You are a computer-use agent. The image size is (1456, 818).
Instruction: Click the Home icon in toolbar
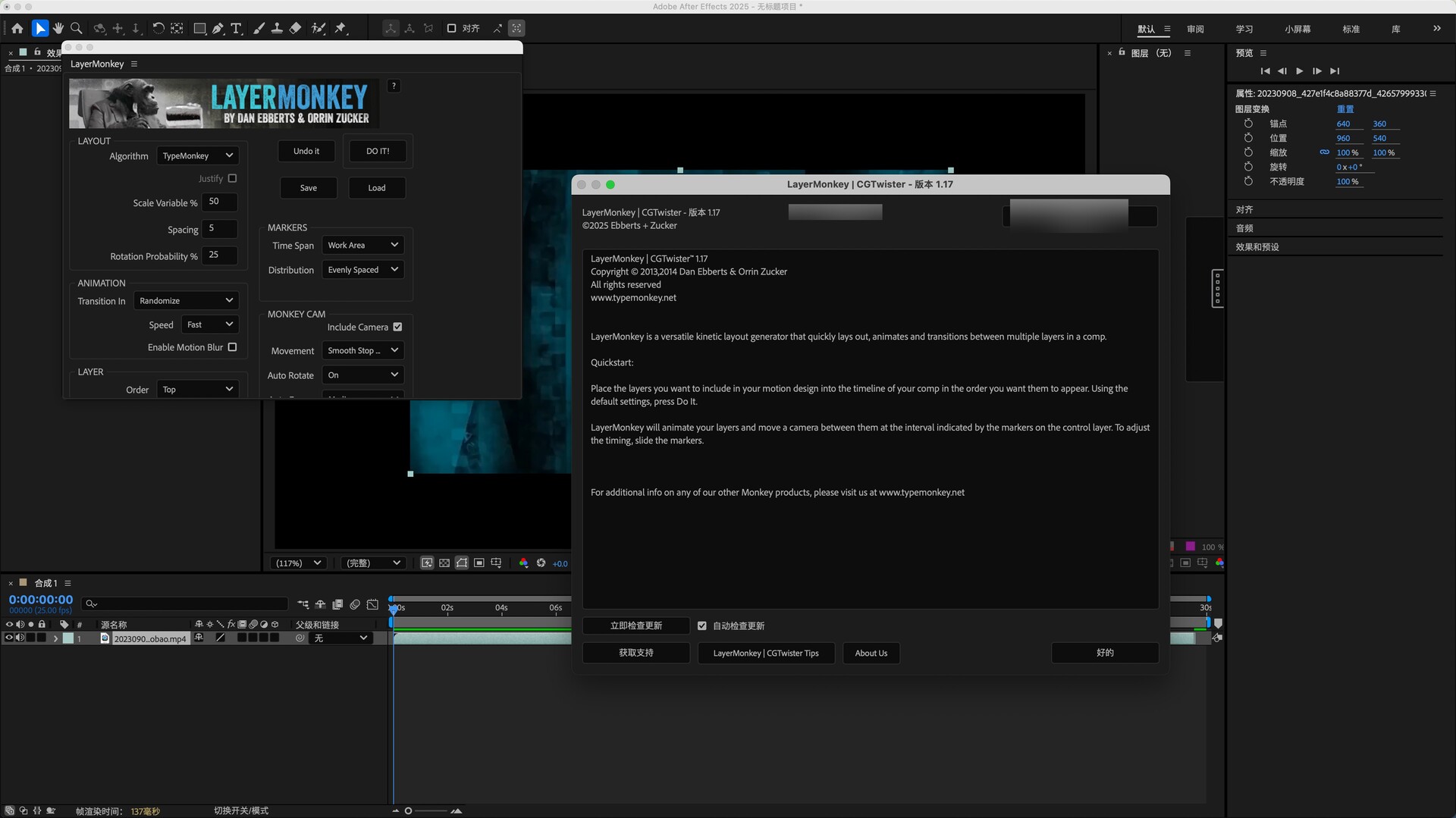tap(17, 28)
